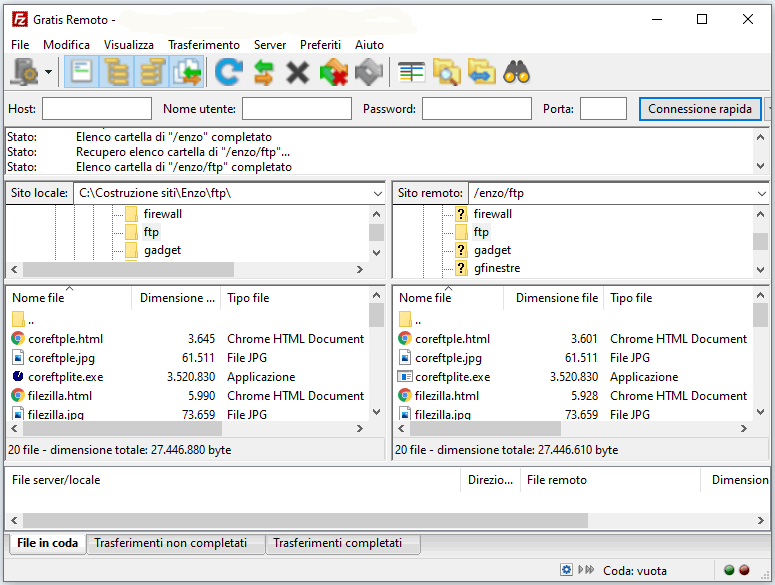775x585 pixels.
Task: Select local ftp folder in tree
Action: pos(151,232)
